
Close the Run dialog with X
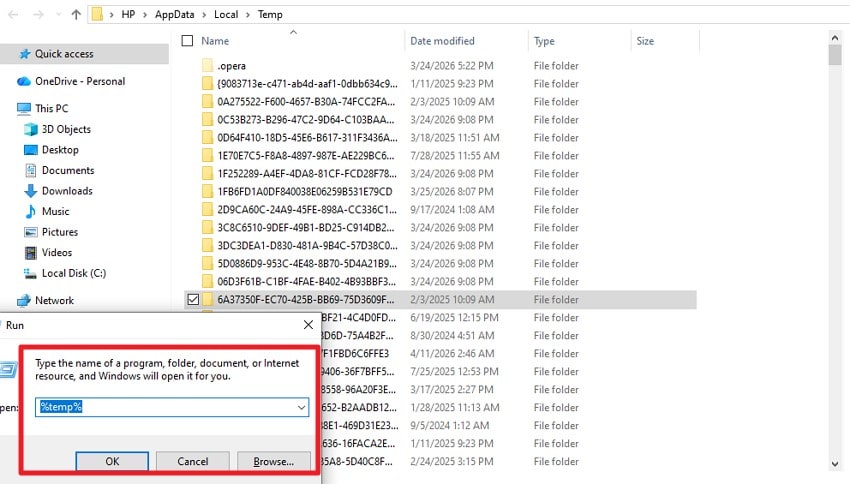pyautogui.click(x=308, y=325)
